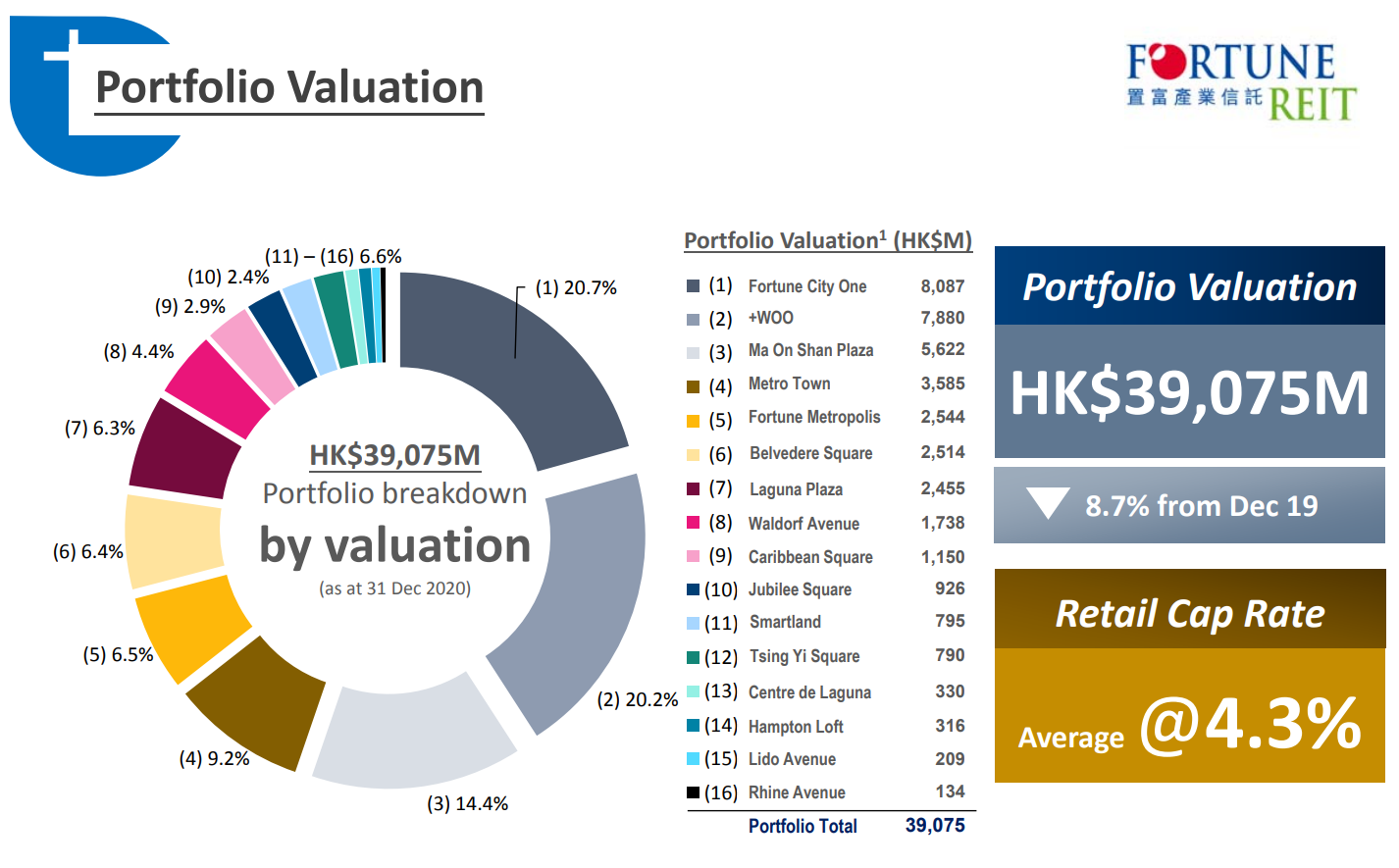
Task: Click the blue Portfolio Valuation banner
Action: (1189, 286)
